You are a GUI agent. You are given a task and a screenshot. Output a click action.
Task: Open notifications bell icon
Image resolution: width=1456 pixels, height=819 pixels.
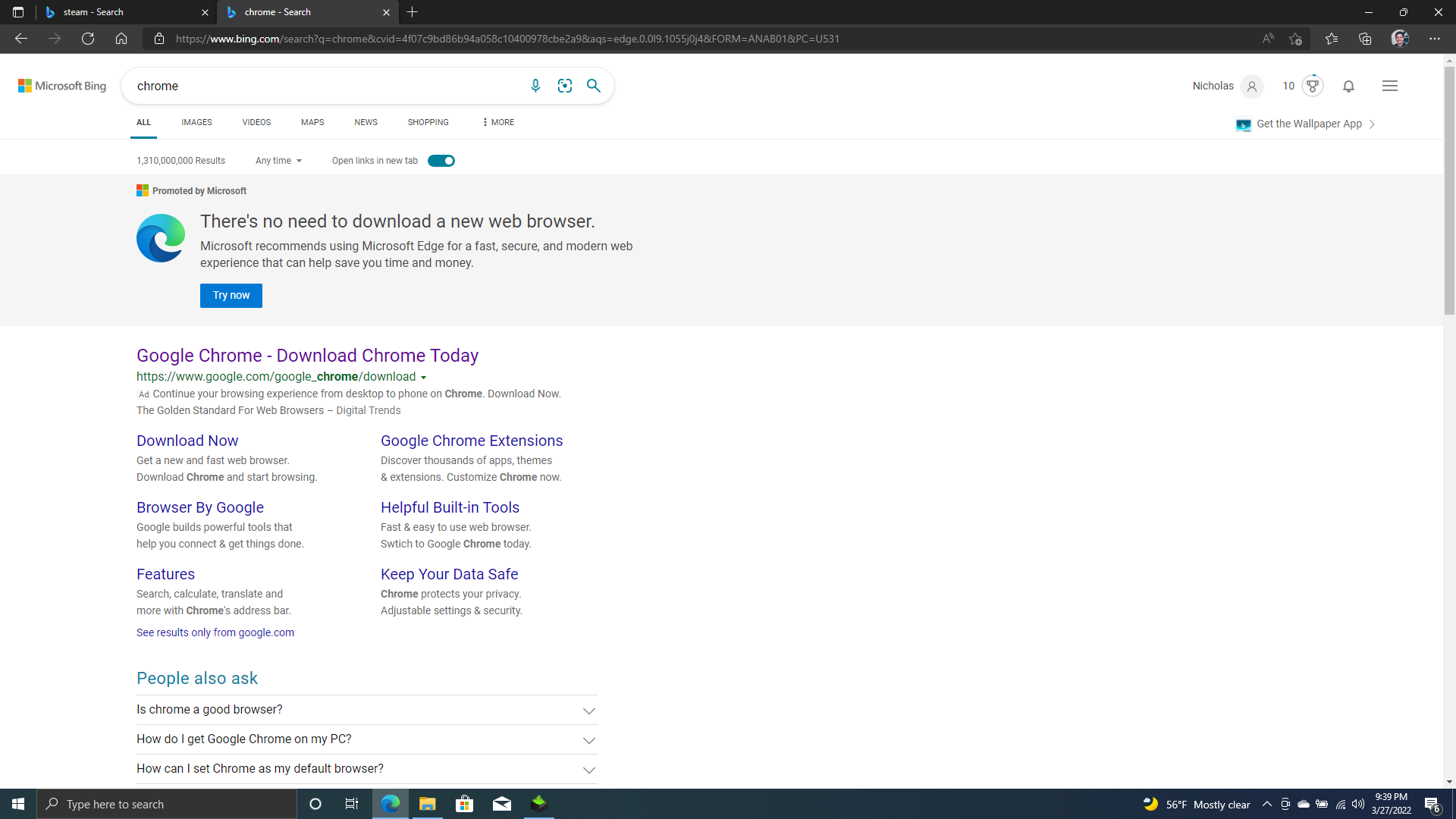coord(1348,86)
